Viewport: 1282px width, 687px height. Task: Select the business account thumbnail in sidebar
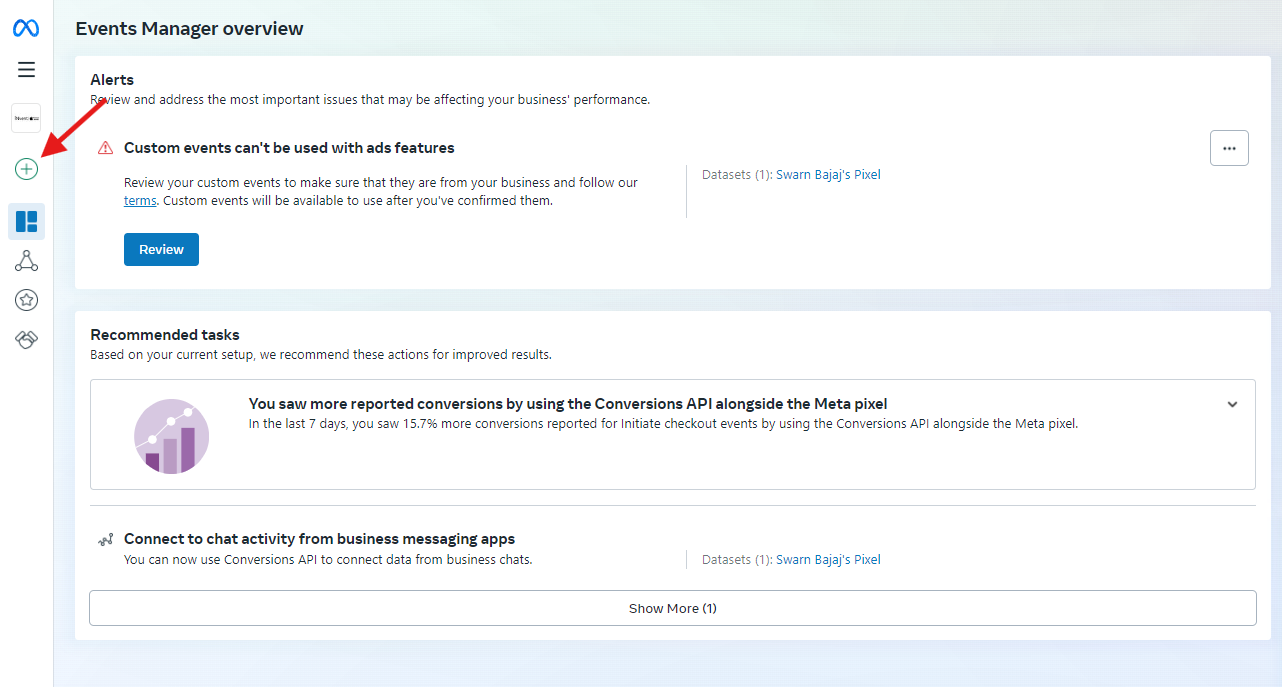[26, 117]
